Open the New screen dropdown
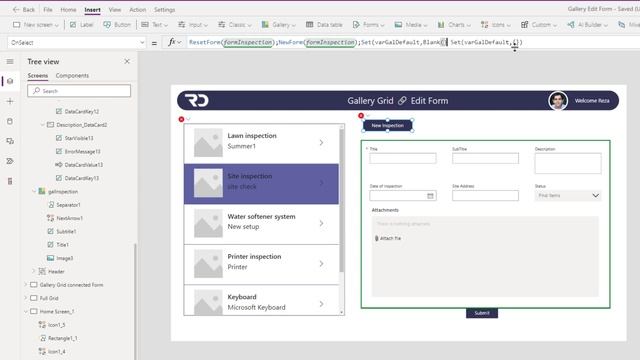This screenshot has width=640, height=360. (x=36, y=25)
